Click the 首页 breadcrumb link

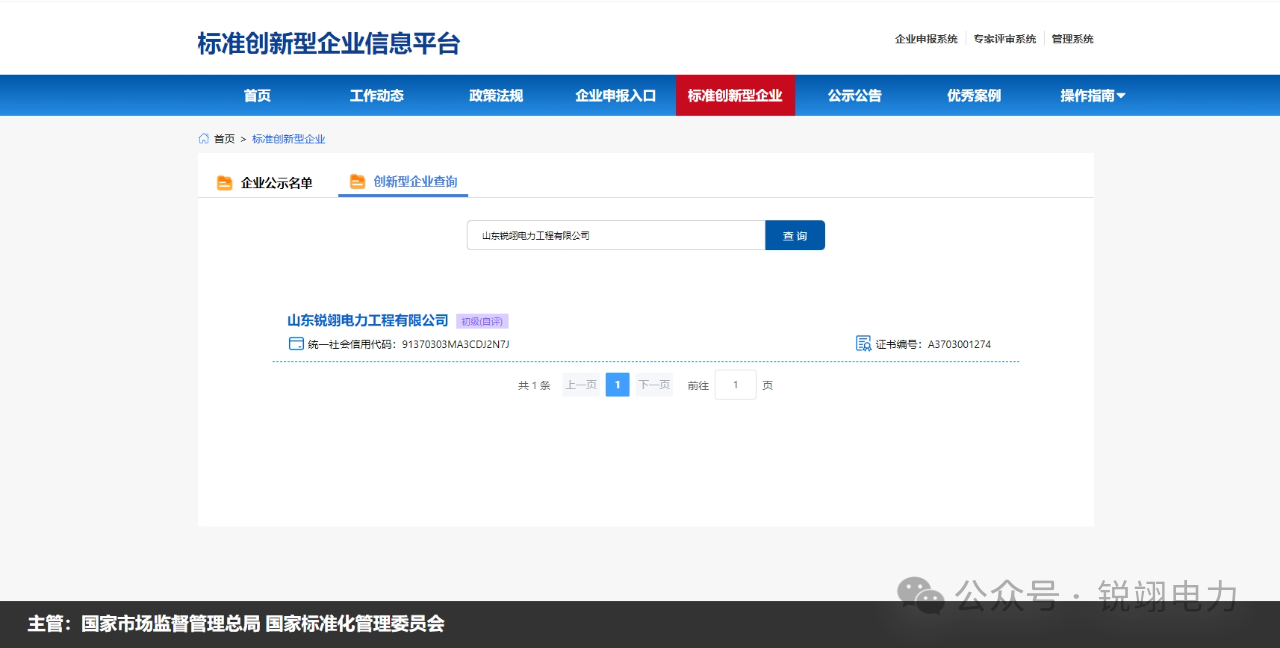click(224, 139)
